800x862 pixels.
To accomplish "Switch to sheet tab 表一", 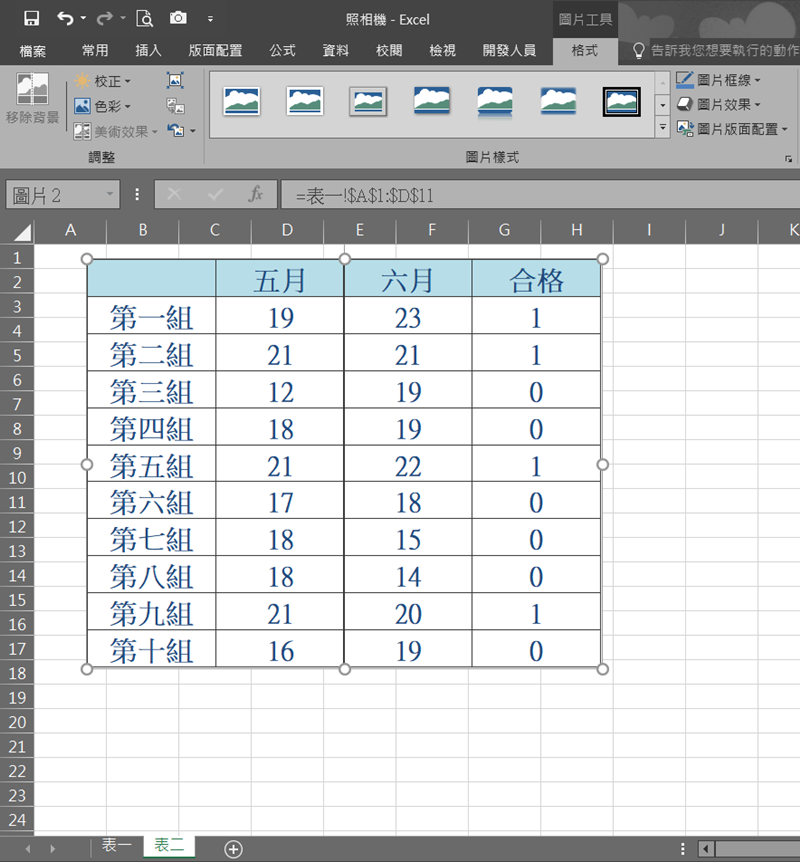I will [116, 846].
